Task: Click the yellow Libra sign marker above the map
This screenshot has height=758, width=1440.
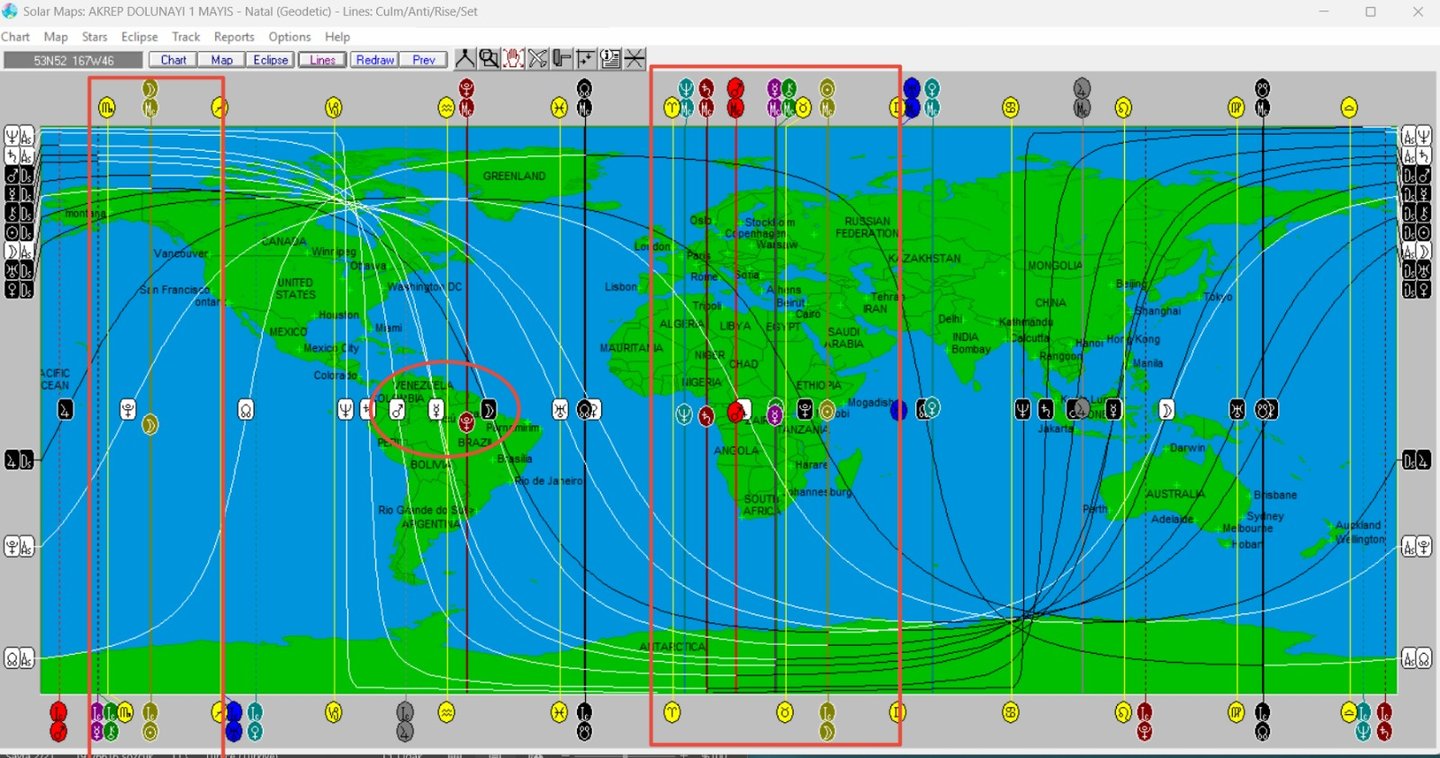Action: point(1349,108)
